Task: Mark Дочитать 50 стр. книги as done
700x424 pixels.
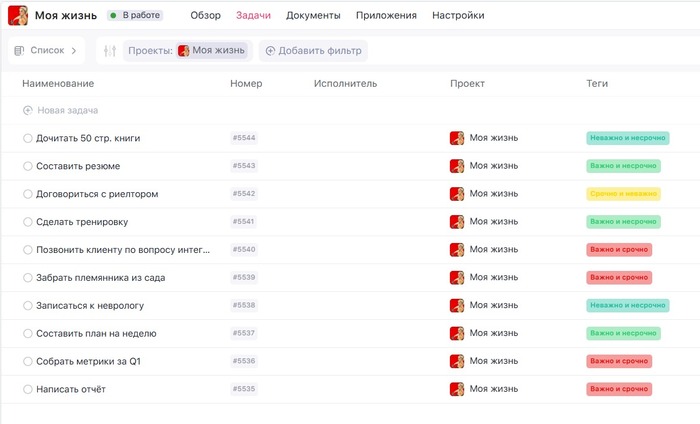Action: click(28, 138)
